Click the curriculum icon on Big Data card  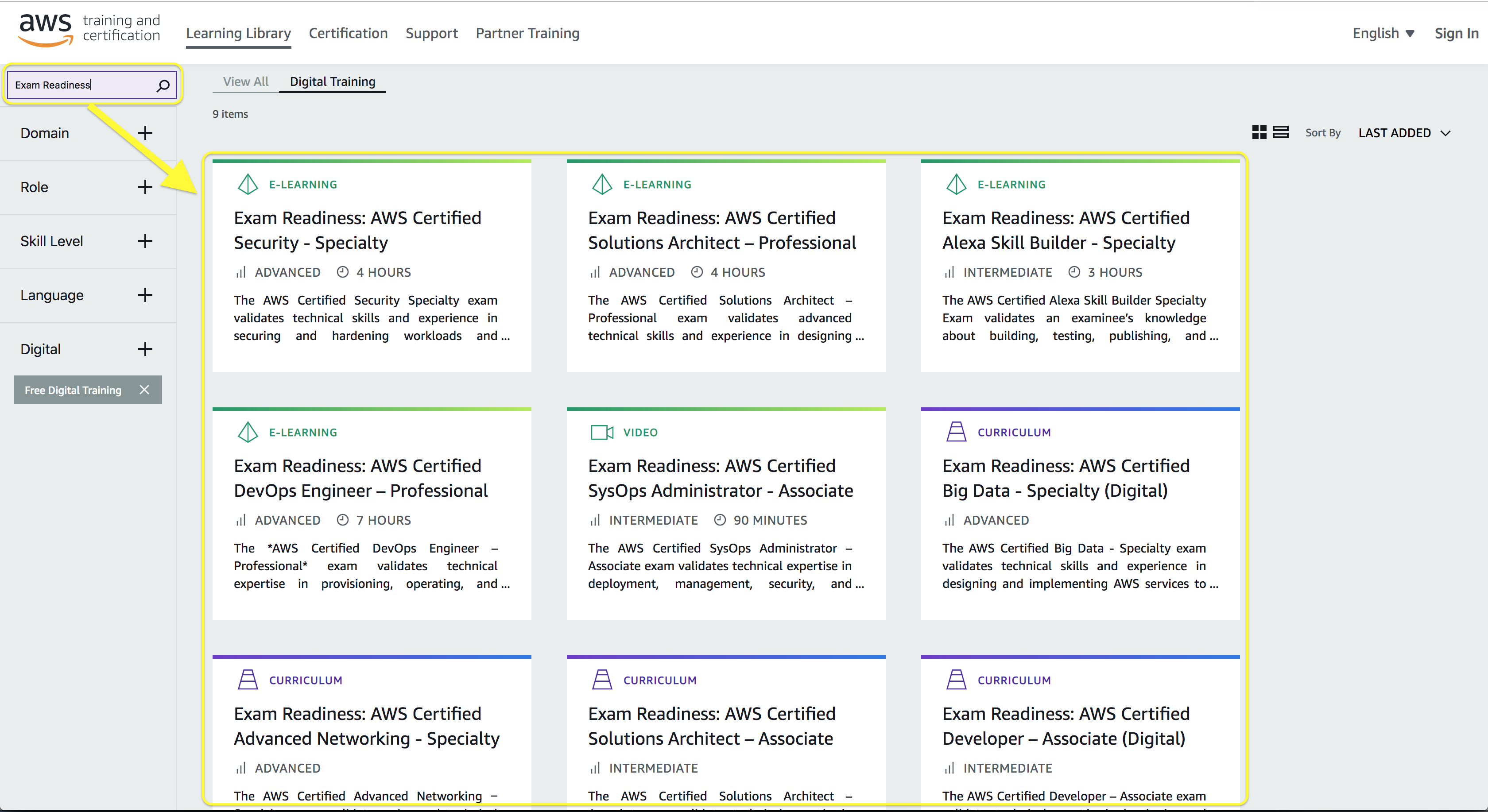tap(956, 432)
